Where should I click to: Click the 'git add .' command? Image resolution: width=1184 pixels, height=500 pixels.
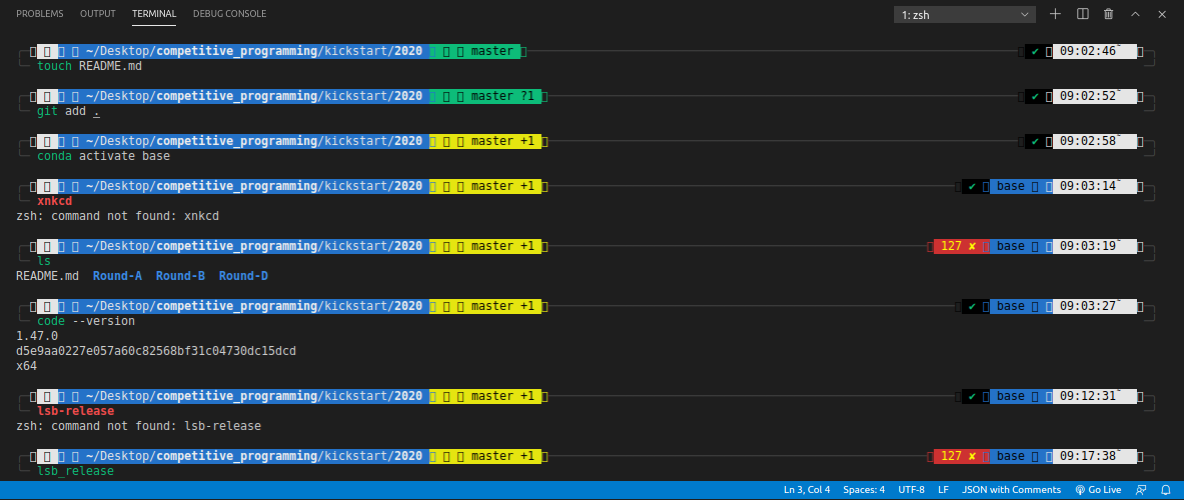(x=68, y=112)
